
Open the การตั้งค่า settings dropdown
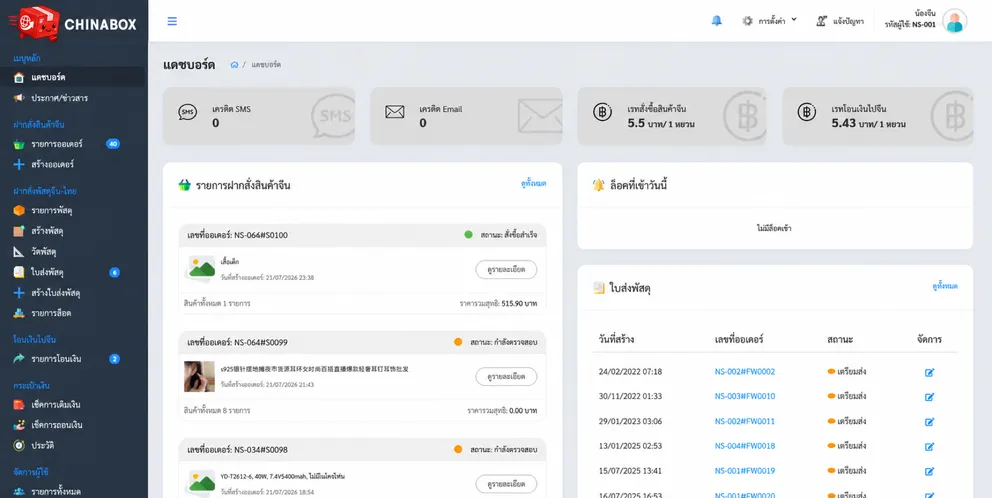click(769, 21)
